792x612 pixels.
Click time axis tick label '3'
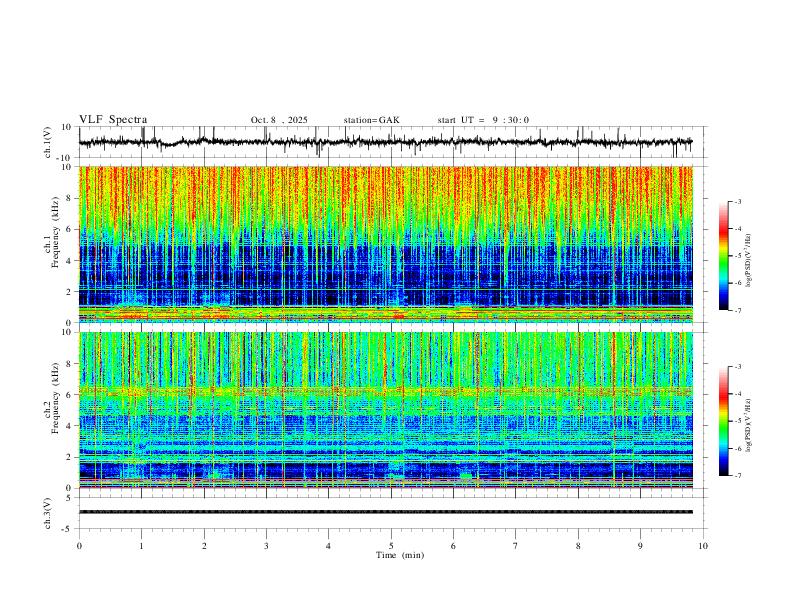pos(266,546)
